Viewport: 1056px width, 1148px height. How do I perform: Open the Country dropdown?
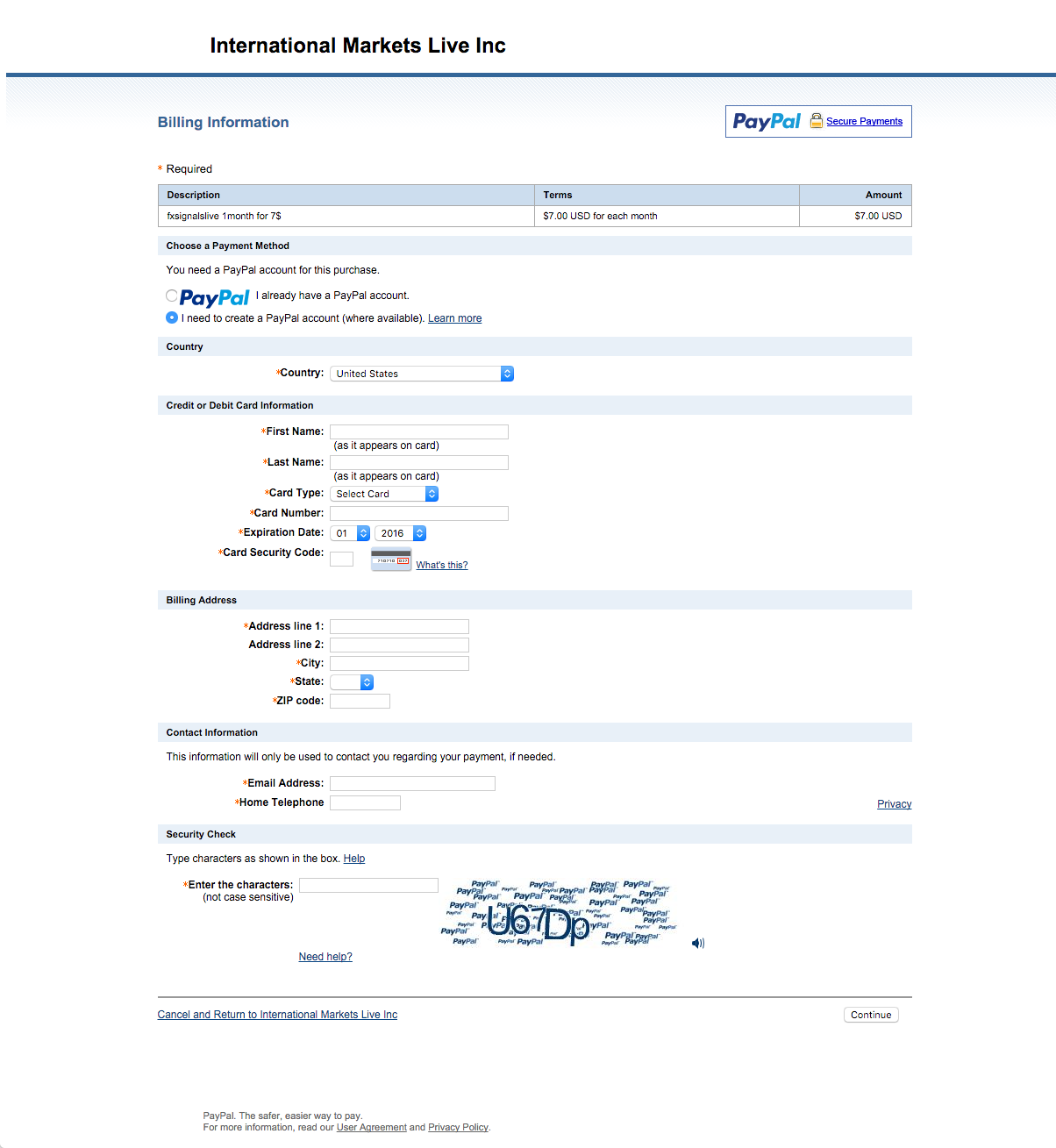click(422, 374)
